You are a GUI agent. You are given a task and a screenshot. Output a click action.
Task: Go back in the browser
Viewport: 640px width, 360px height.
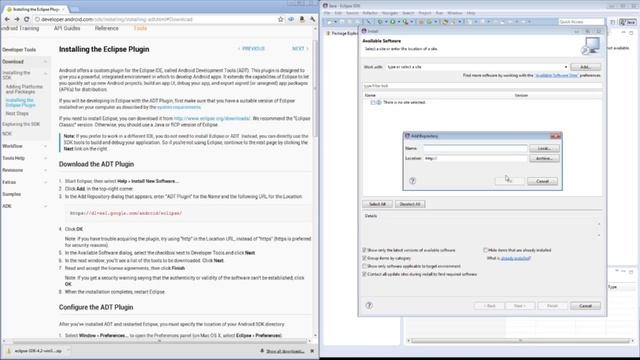click(x=7, y=19)
